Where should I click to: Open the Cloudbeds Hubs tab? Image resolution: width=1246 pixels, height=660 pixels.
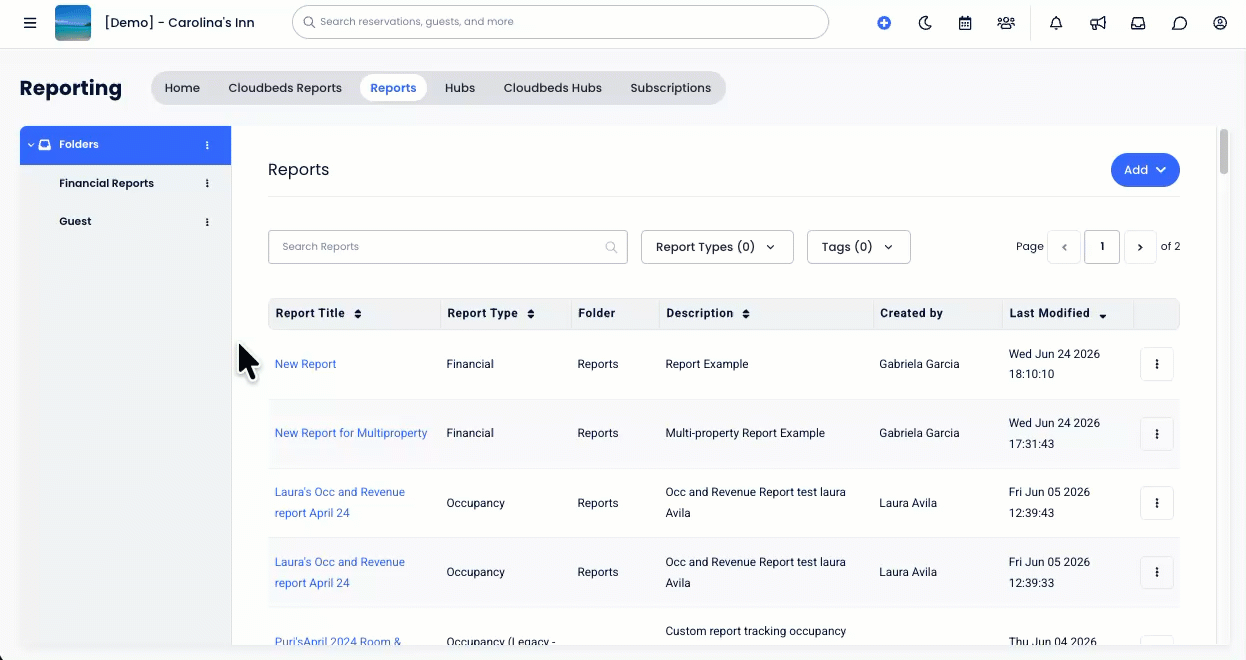pyautogui.click(x=553, y=88)
